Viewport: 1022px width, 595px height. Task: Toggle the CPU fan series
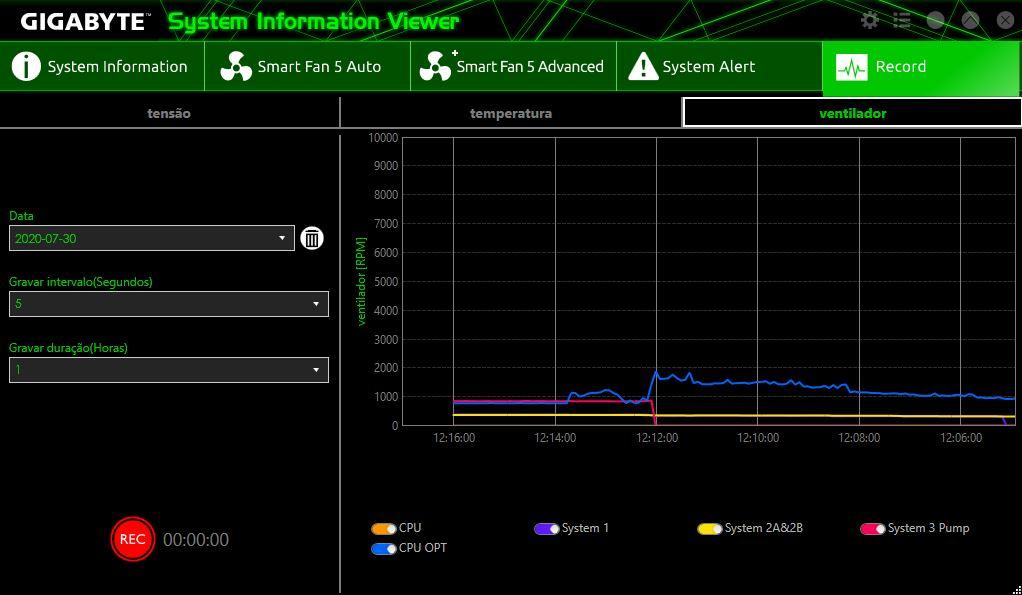point(384,529)
